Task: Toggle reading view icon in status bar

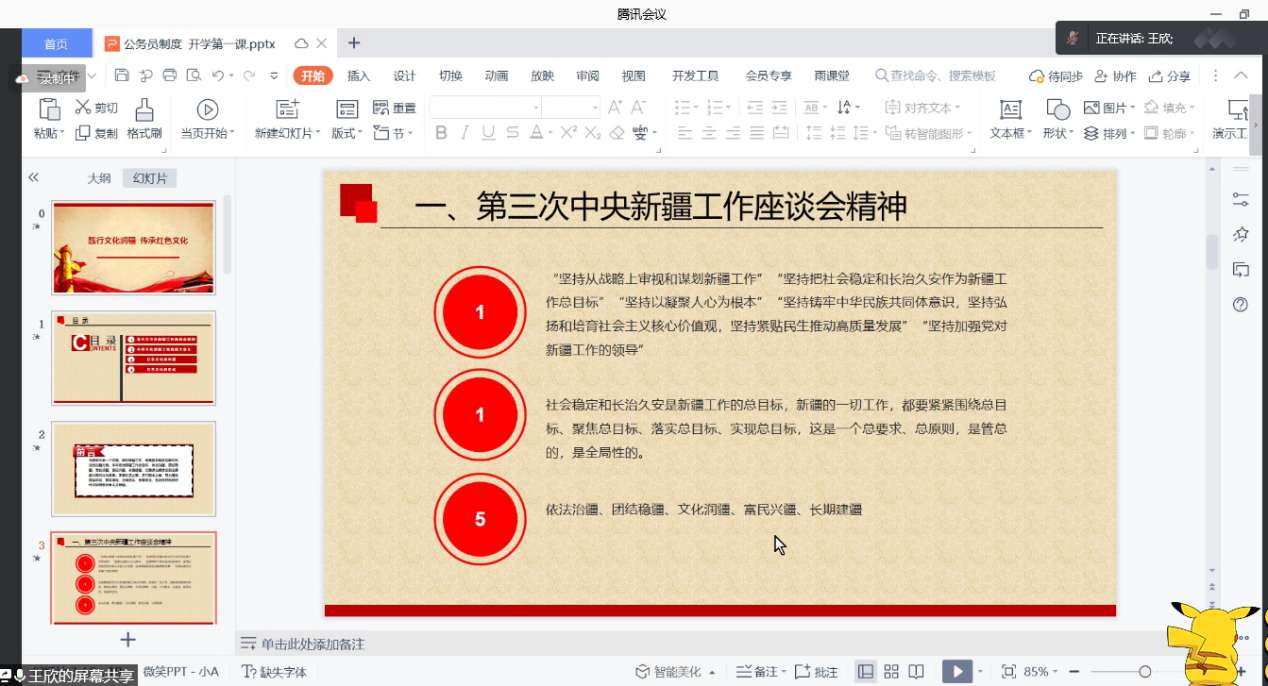Action: 916,672
